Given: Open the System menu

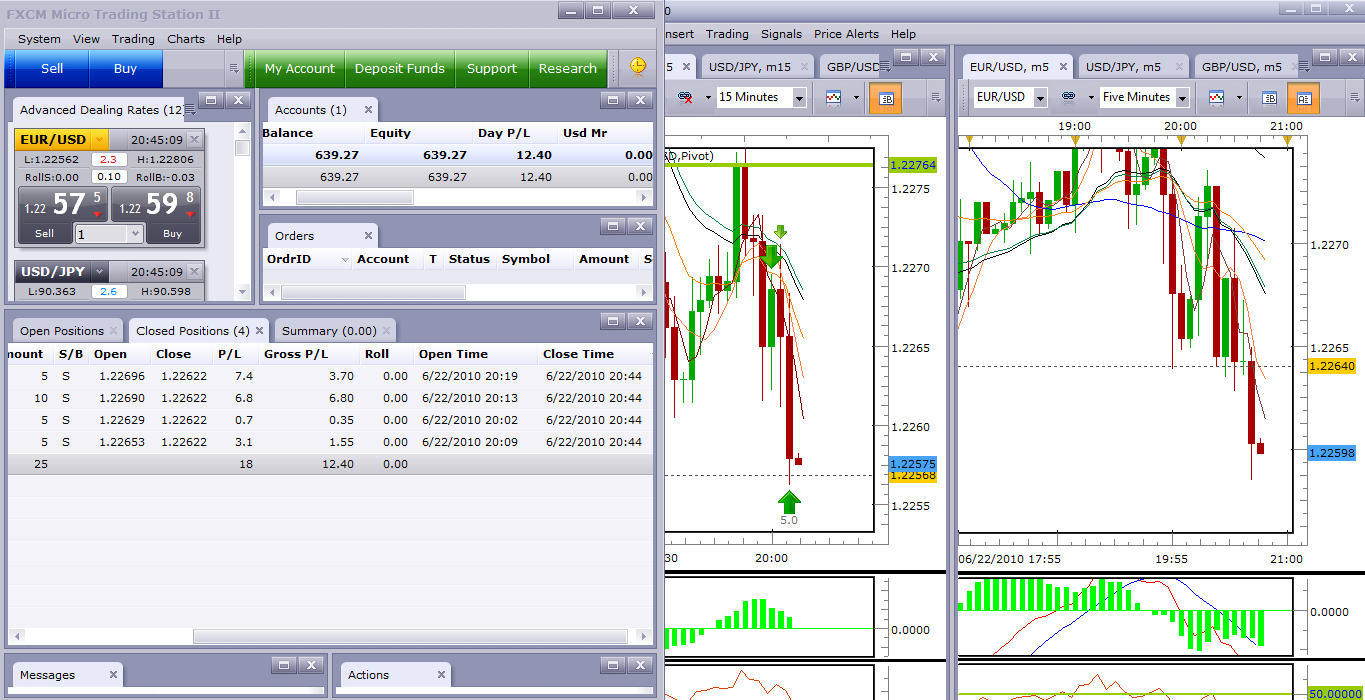Looking at the screenshot, I should pyautogui.click(x=39, y=39).
